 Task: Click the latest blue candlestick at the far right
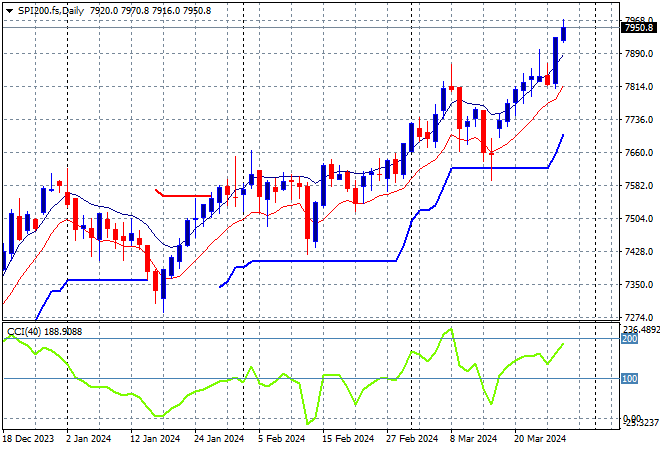click(564, 34)
